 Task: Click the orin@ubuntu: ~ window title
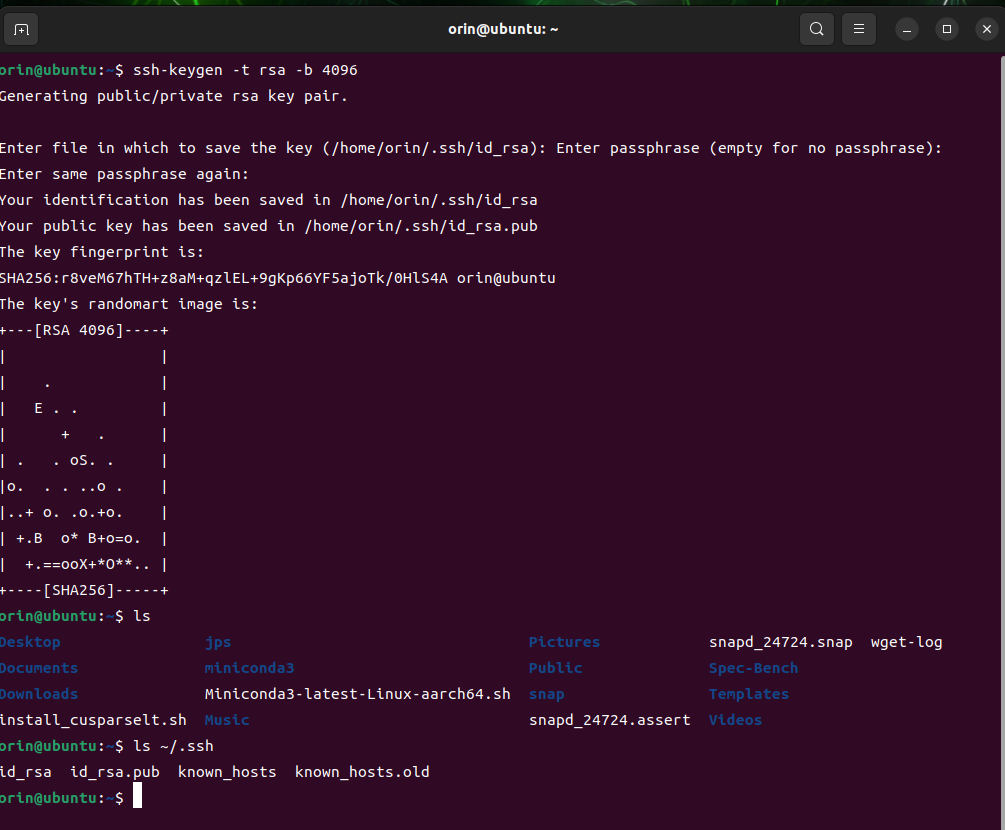click(x=503, y=29)
